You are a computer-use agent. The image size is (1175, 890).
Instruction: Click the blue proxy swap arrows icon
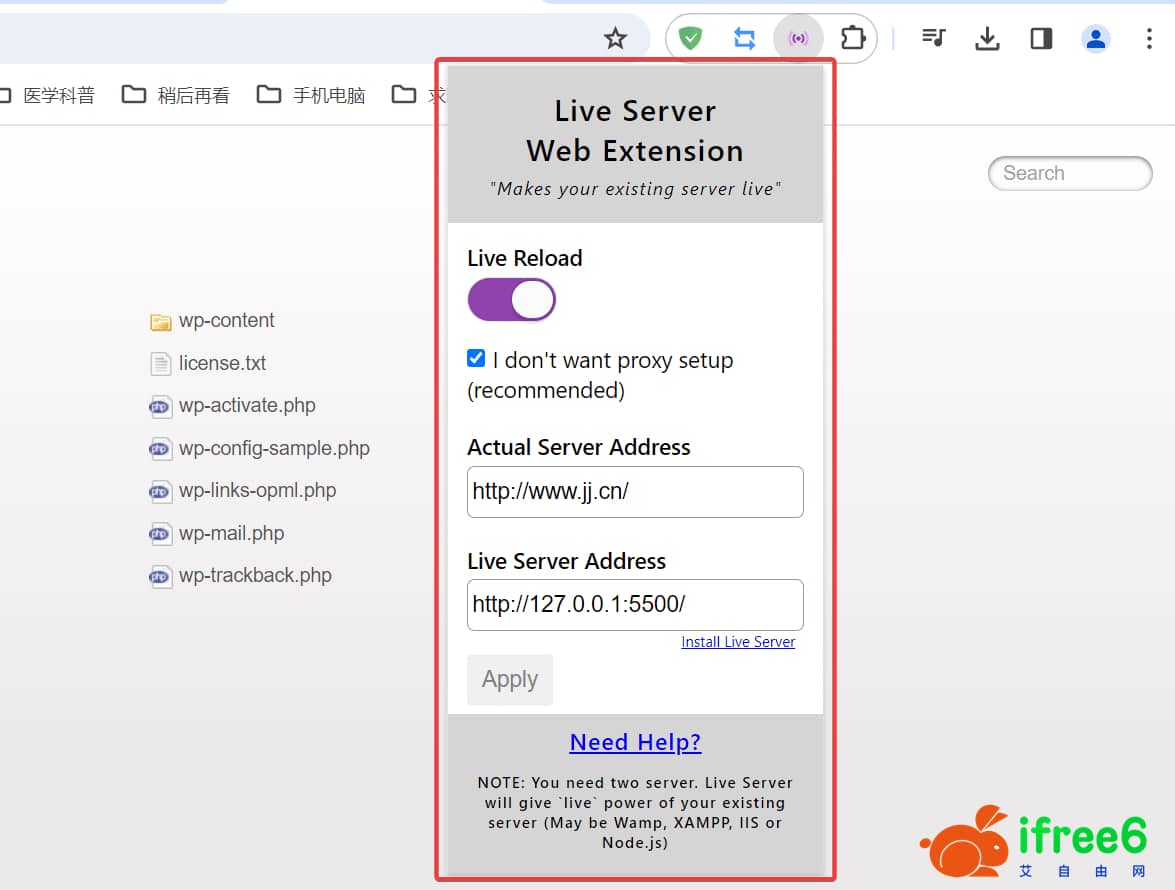click(x=744, y=38)
